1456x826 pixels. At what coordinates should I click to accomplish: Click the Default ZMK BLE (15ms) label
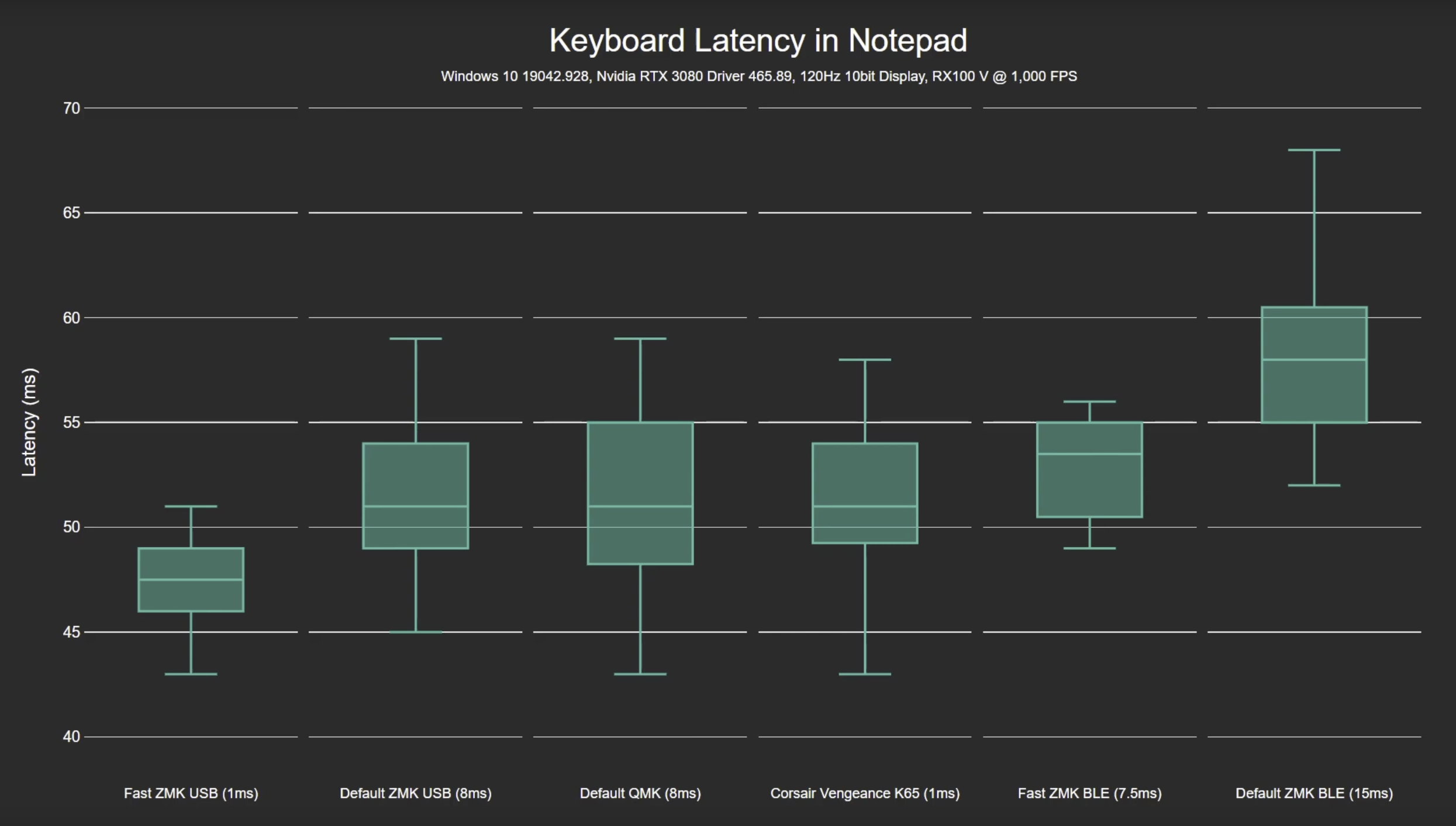(x=1314, y=793)
